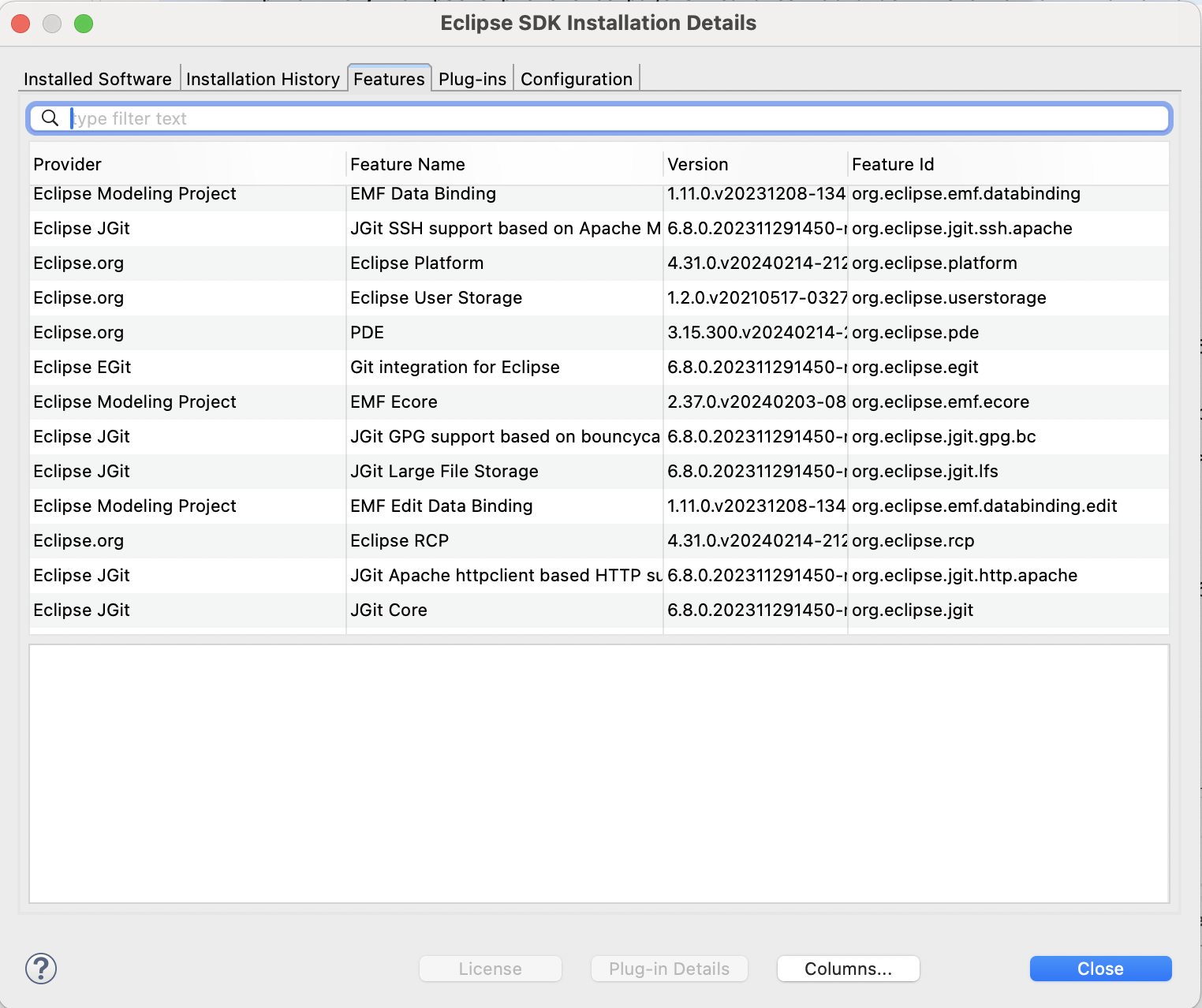Select the Eclipse RCP feature
Image resolution: width=1202 pixels, height=1008 pixels.
click(599, 541)
